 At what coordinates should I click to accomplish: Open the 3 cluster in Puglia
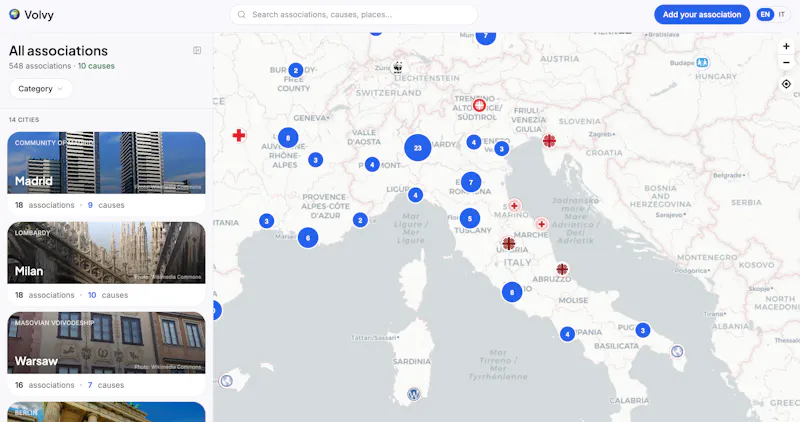[x=643, y=330]
